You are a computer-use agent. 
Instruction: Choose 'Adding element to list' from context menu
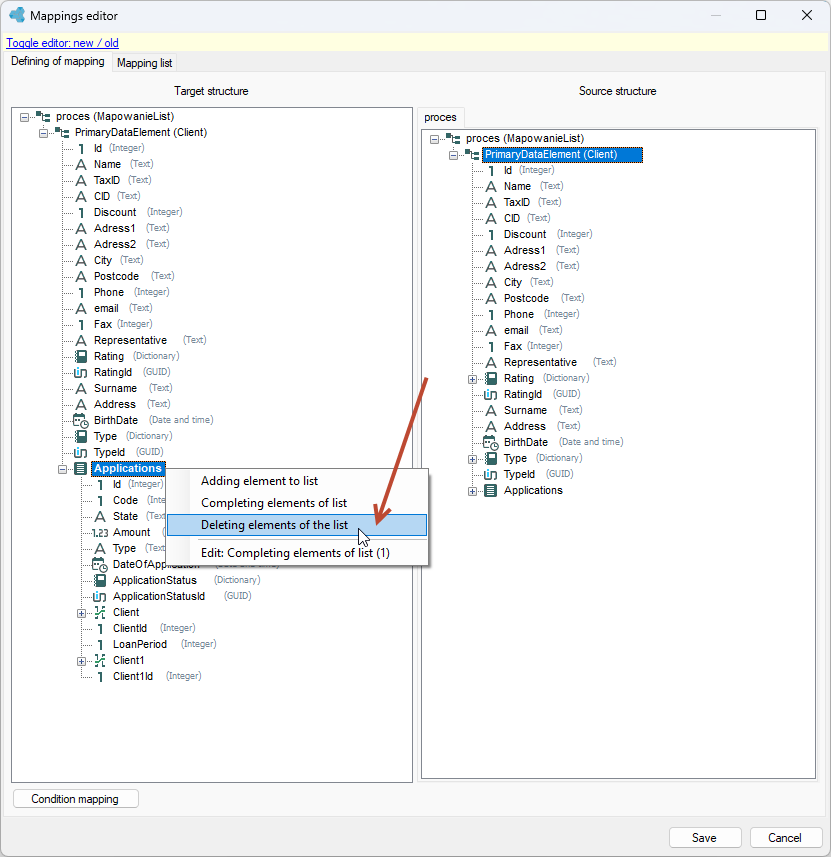coord(297,481)
